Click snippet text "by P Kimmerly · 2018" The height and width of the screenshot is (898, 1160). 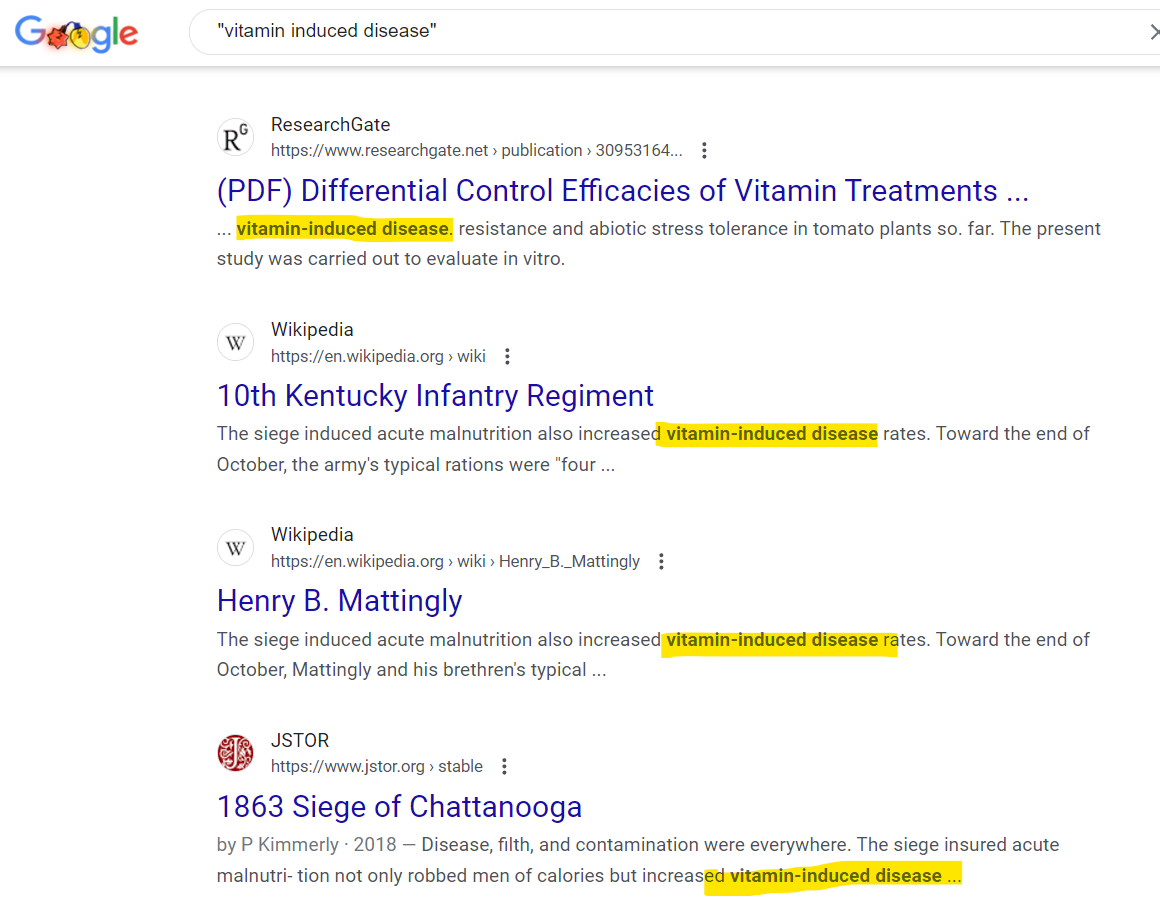coord(306,845)
